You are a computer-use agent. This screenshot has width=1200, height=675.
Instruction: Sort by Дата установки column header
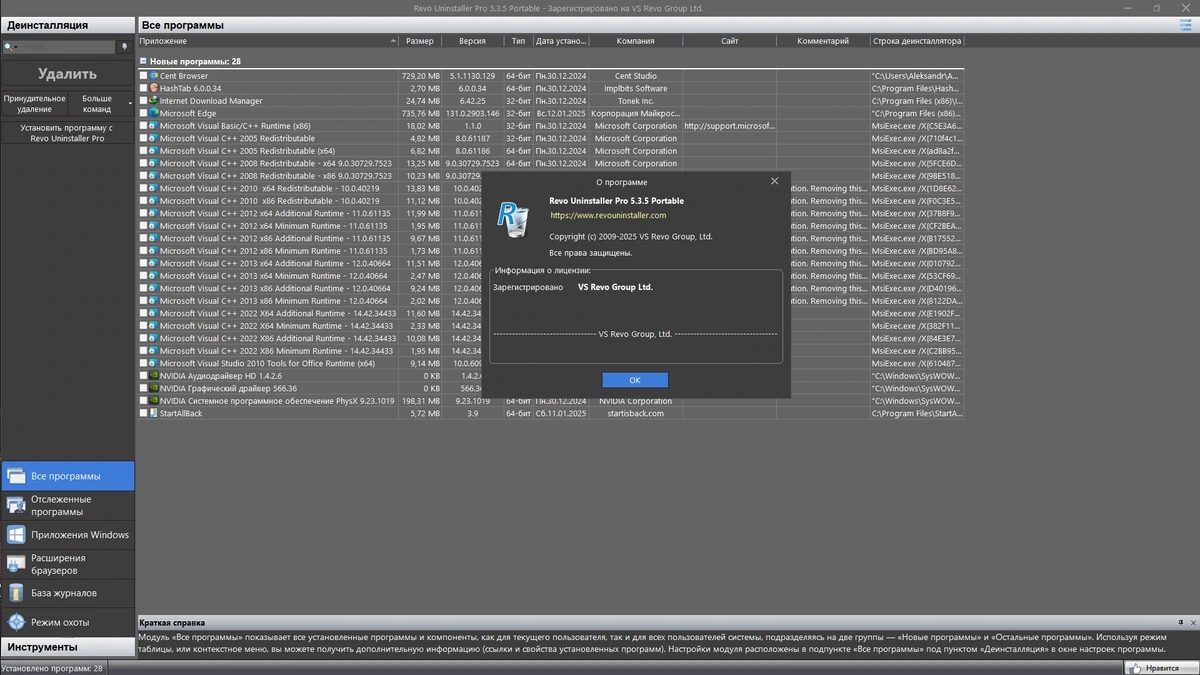click(560, 41)
